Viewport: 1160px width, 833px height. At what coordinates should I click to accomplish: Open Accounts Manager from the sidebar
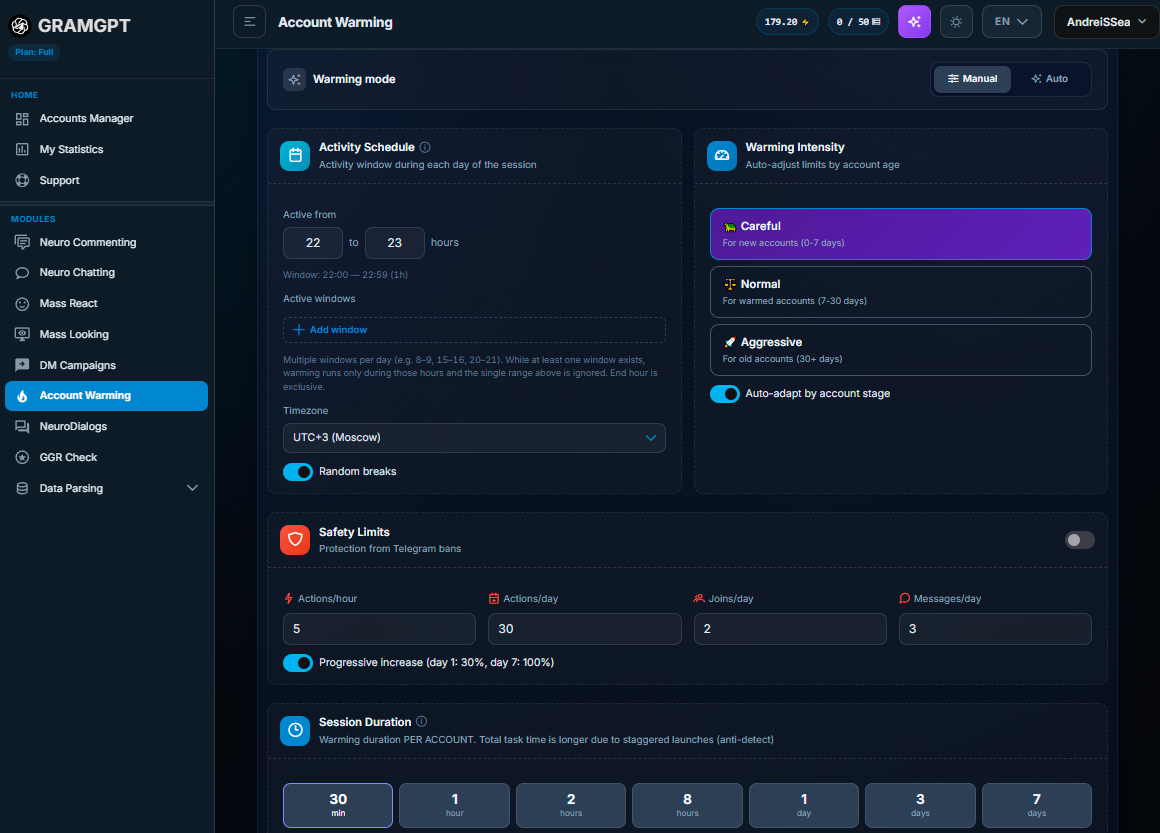[x=107, y=118]
